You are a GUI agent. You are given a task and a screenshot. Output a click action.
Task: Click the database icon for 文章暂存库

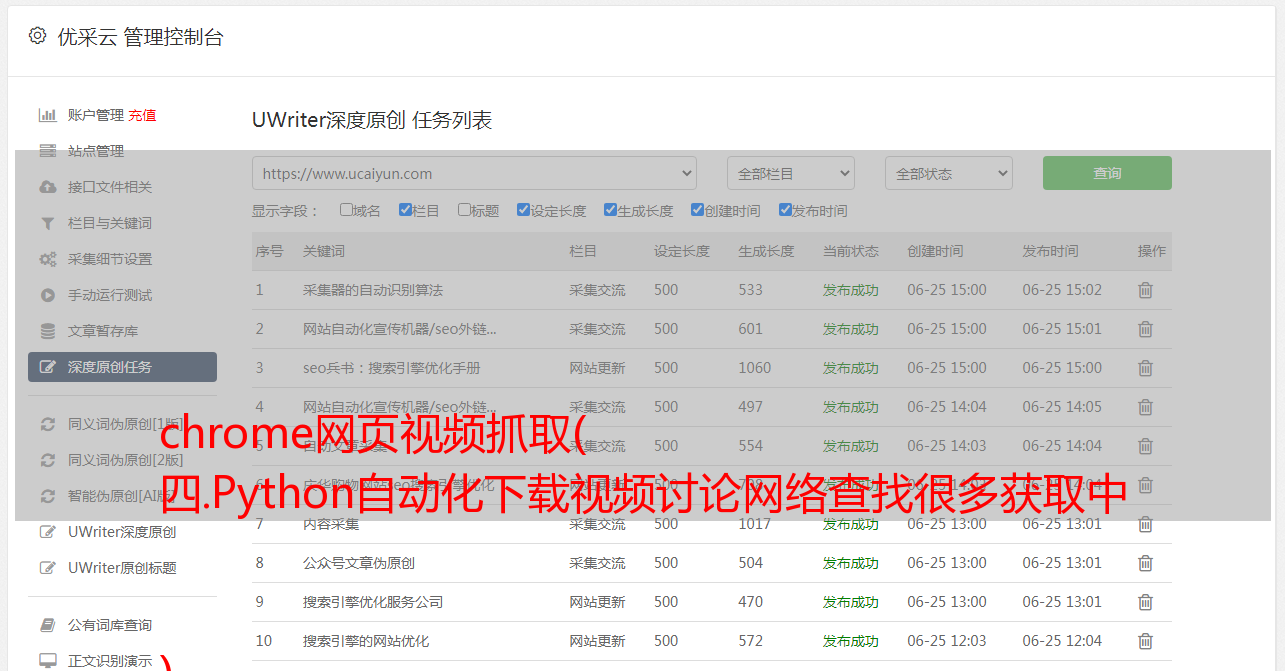(x=47, y=331)
